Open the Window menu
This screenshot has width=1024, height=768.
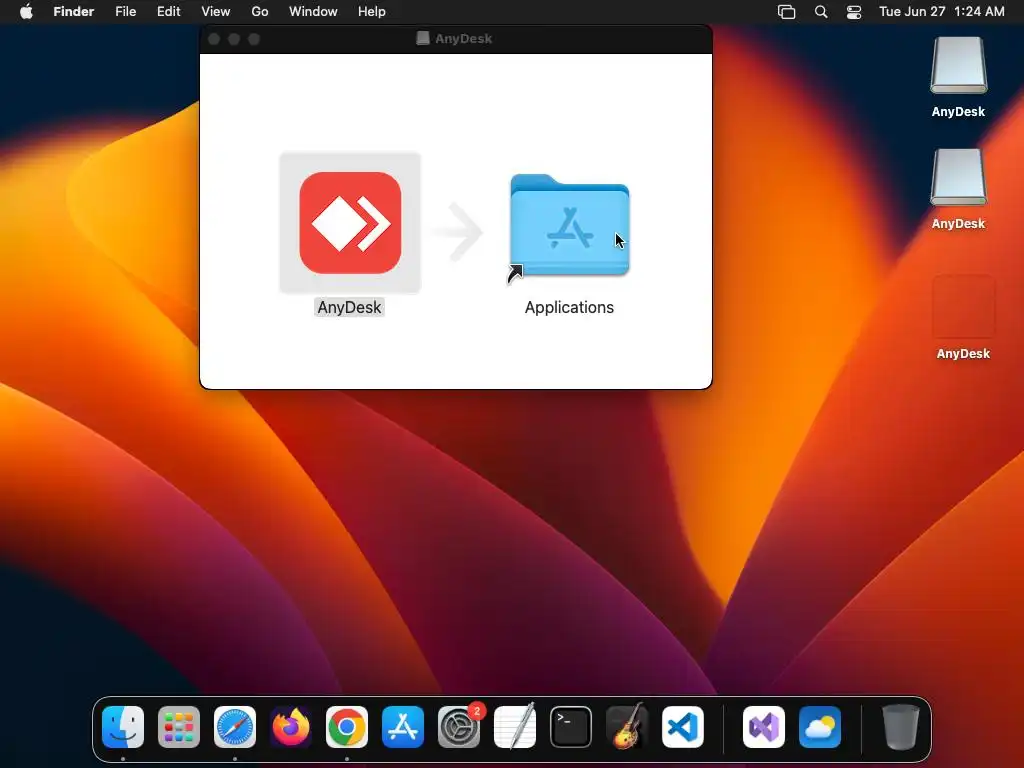tap(313, 12)
